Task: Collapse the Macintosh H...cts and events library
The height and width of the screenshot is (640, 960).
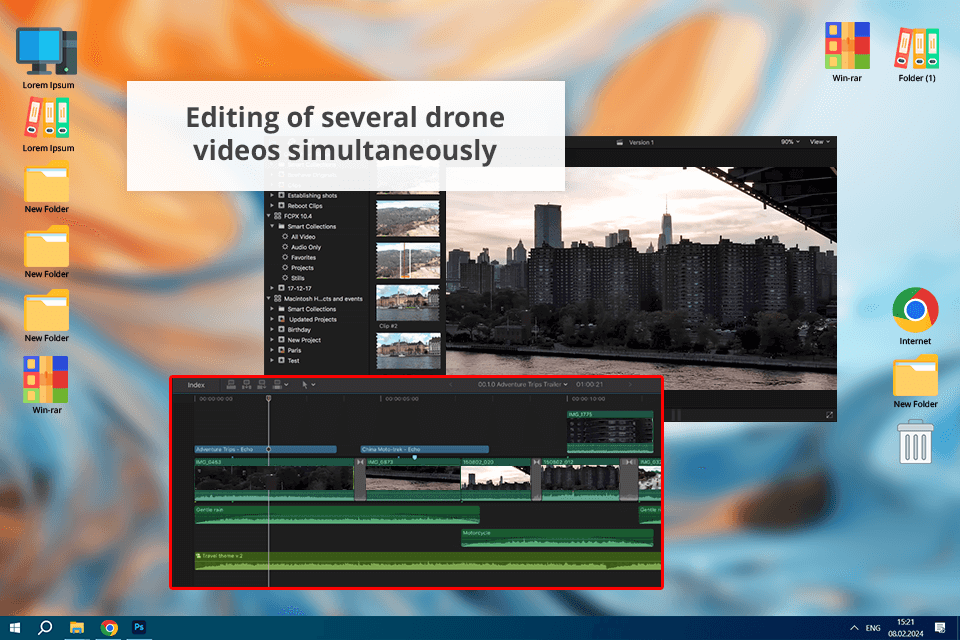Action: pos(268,299)
